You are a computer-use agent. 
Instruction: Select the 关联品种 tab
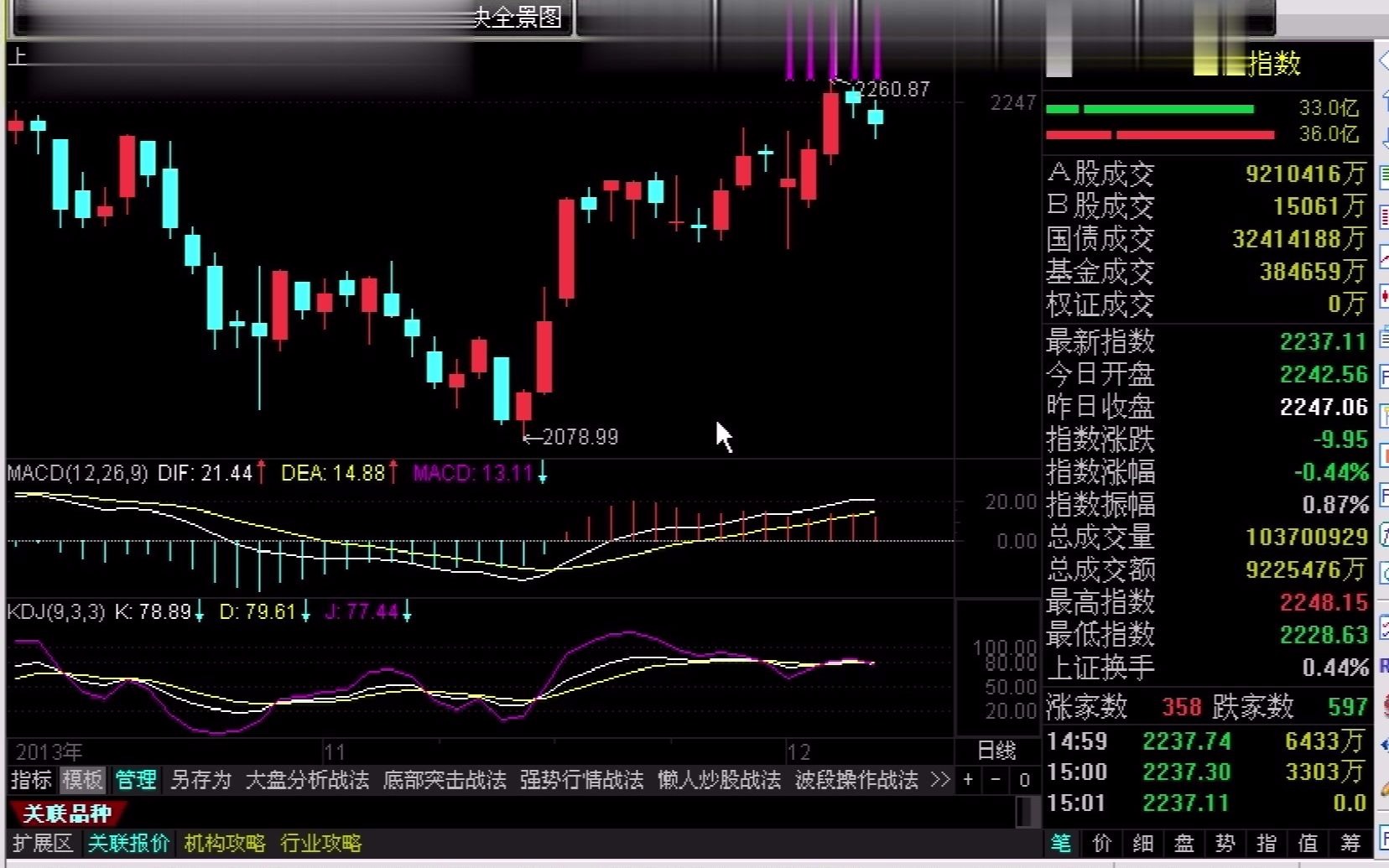coord(67,813)
